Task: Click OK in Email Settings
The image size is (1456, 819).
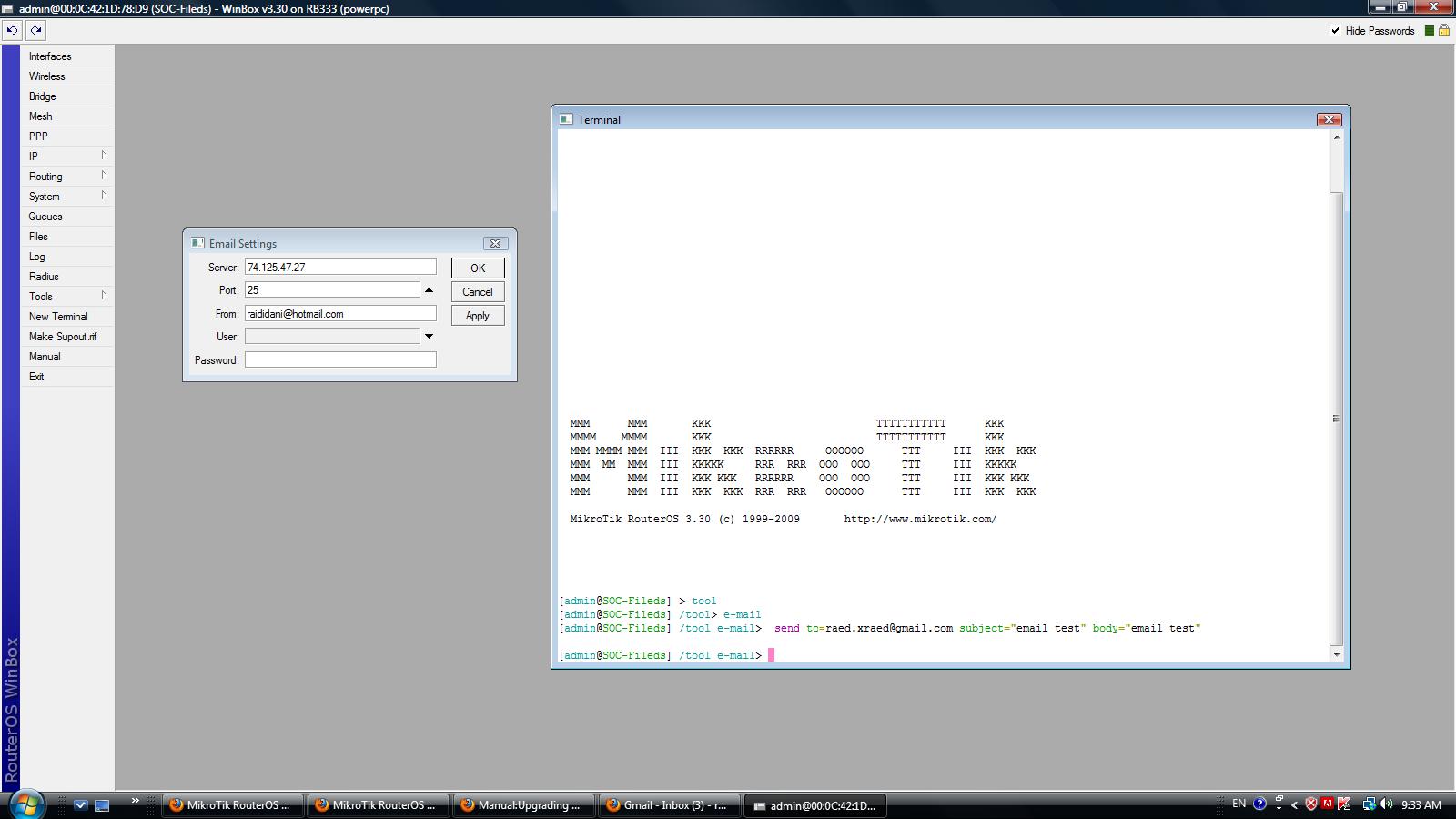Action: [x=478, y=268]
